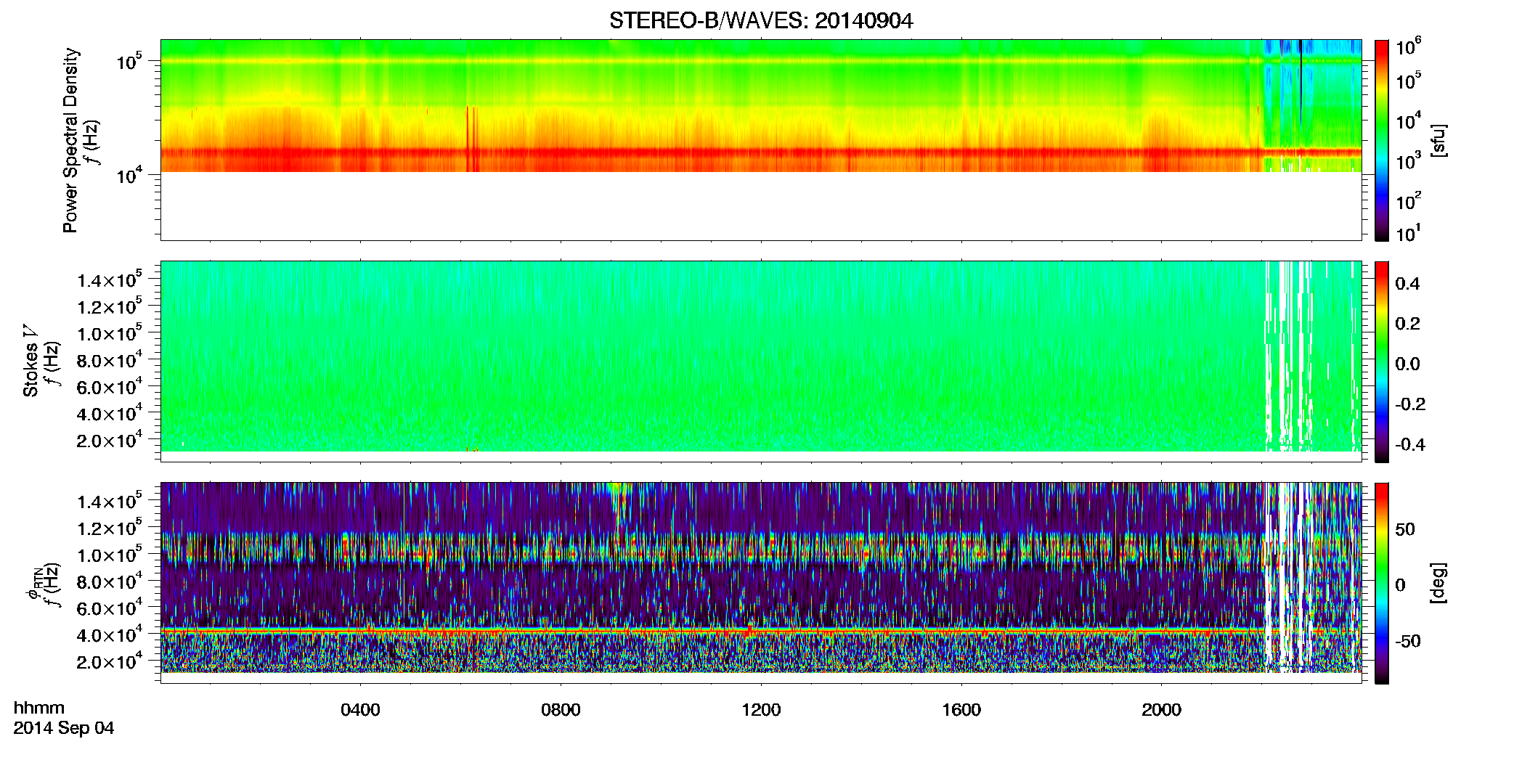Click the [sfu] unit label
1522x784 pixels.
[x=1438, y=140]
